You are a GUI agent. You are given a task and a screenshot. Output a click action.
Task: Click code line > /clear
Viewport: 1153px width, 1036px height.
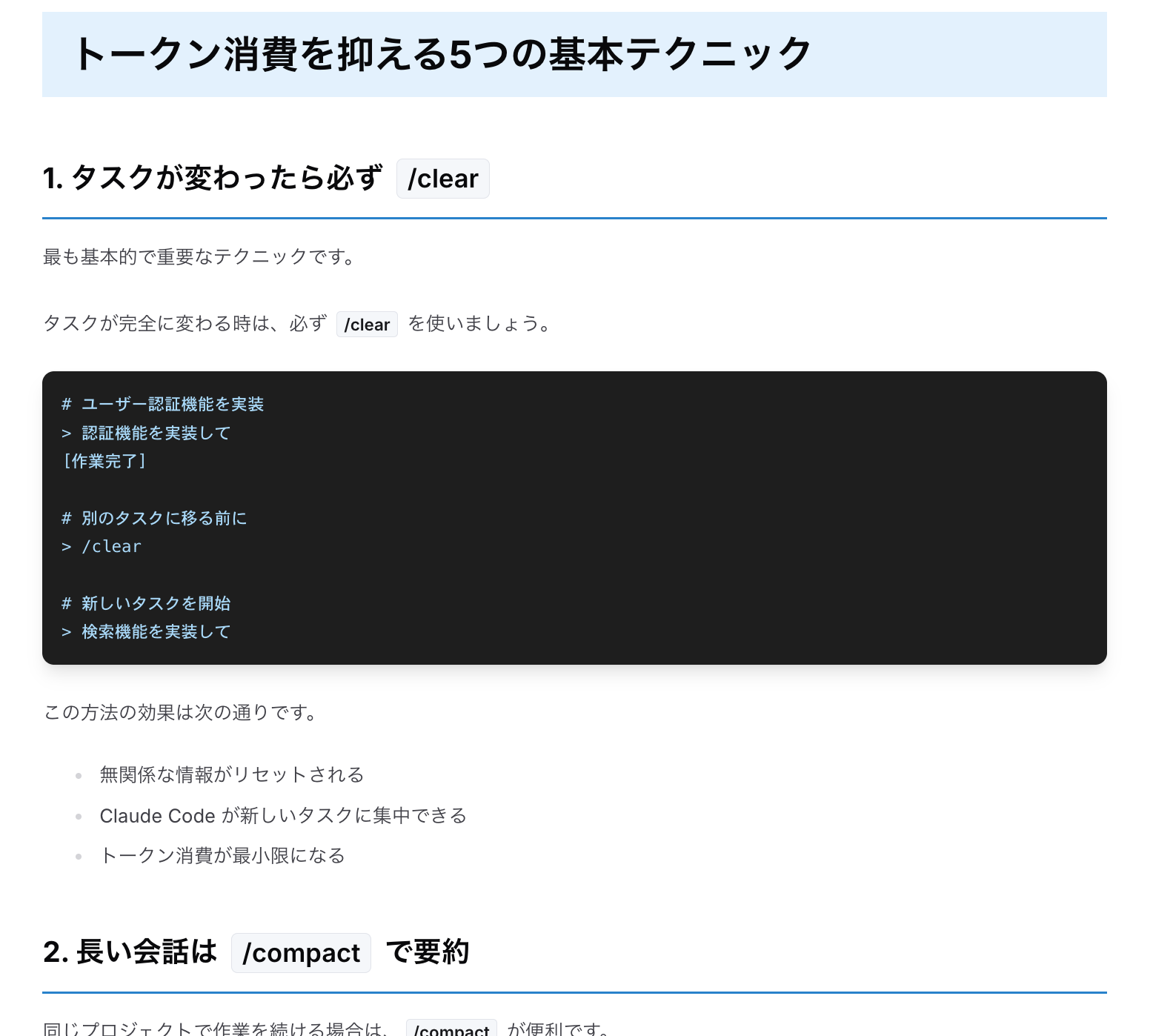(x=102, y=546)
